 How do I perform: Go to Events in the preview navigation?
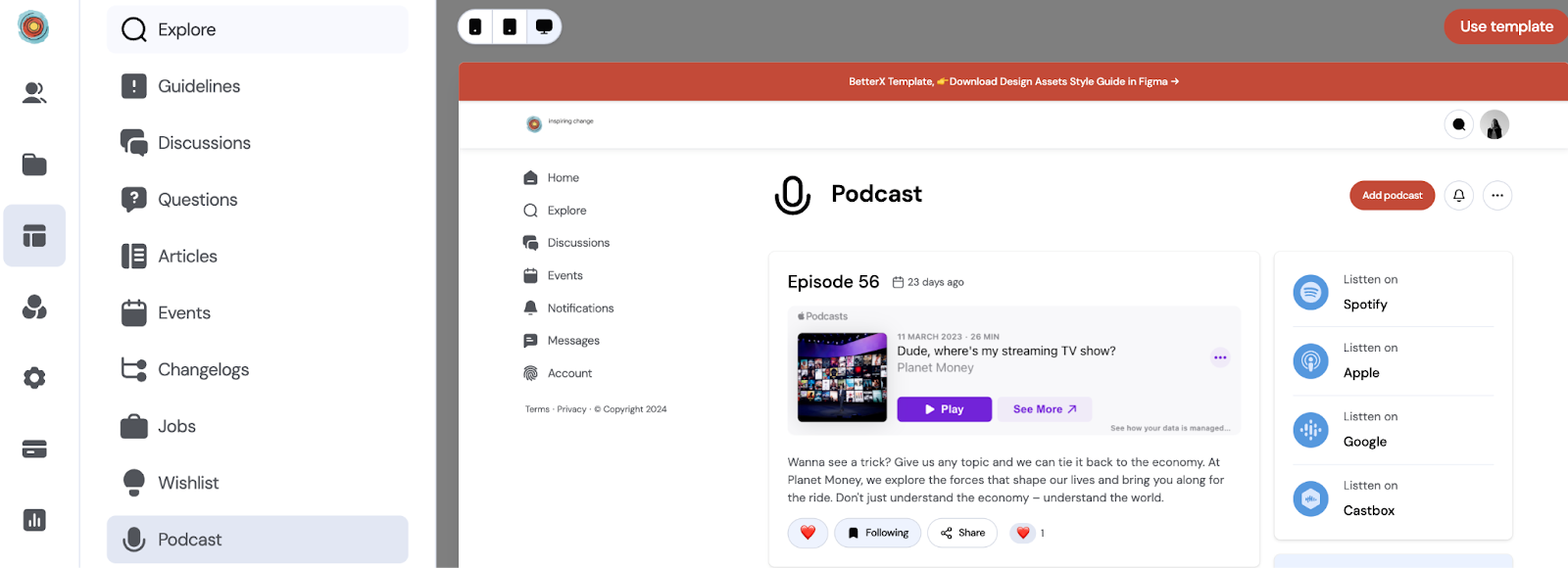click(554, 276)
